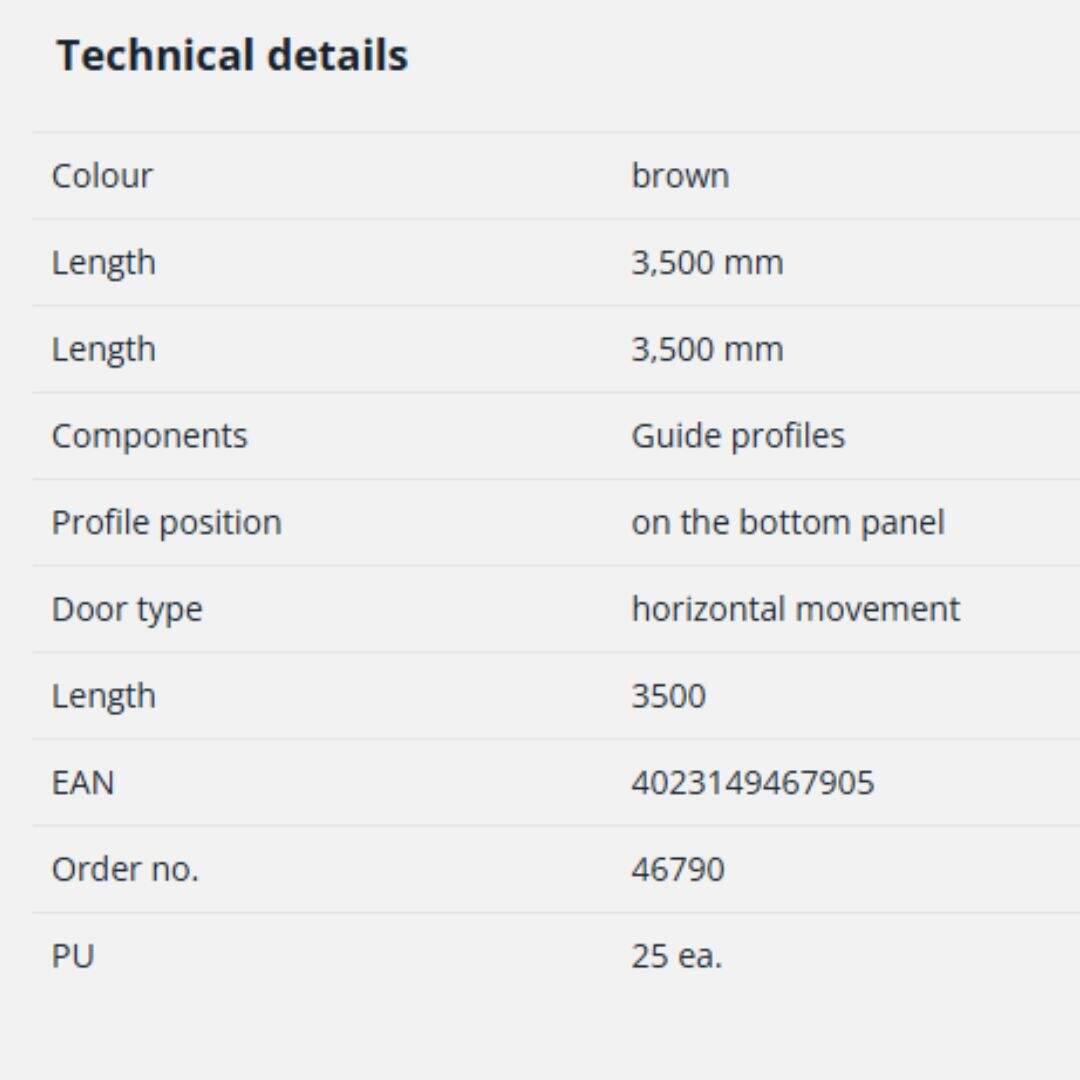This screenshot has width=1080, height=1080.
Task: Select the 3,500 mm value above Guide profiles
Action: click(707, 350)
